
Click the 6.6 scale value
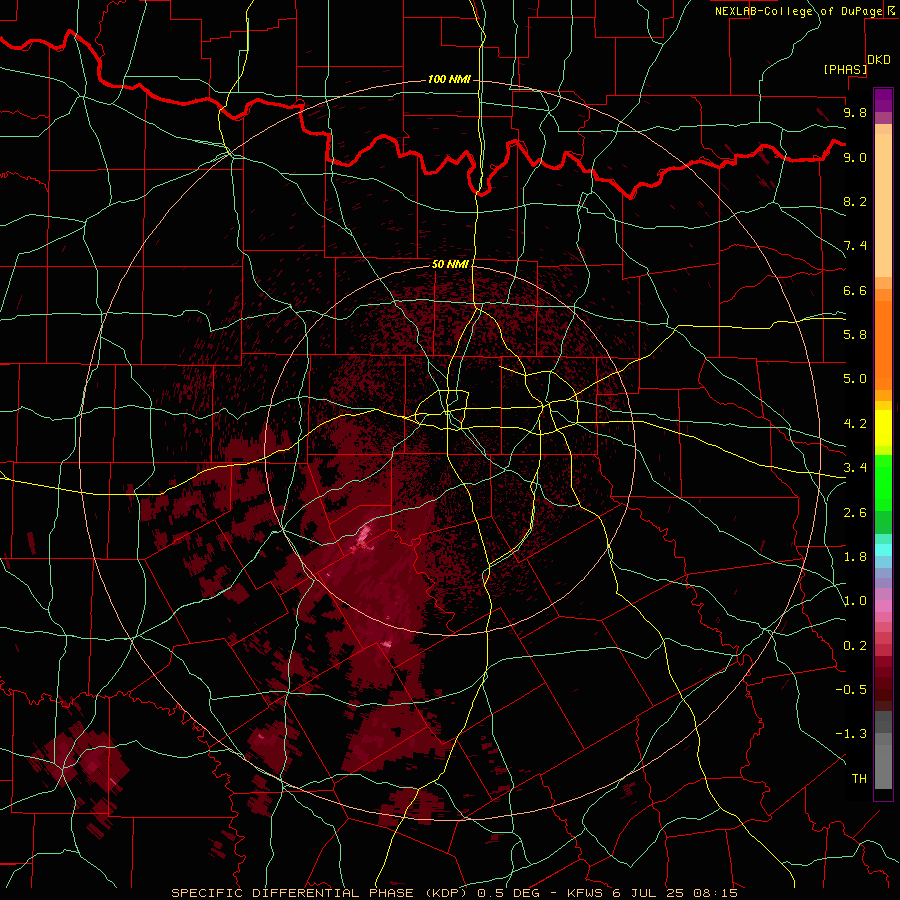click(x=855, y=290)
